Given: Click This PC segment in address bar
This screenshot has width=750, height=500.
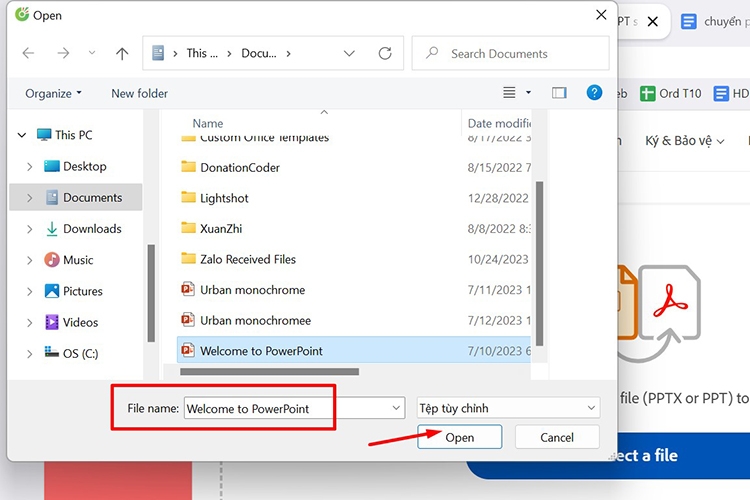Looking at the screenshot, I should (202, 53).
